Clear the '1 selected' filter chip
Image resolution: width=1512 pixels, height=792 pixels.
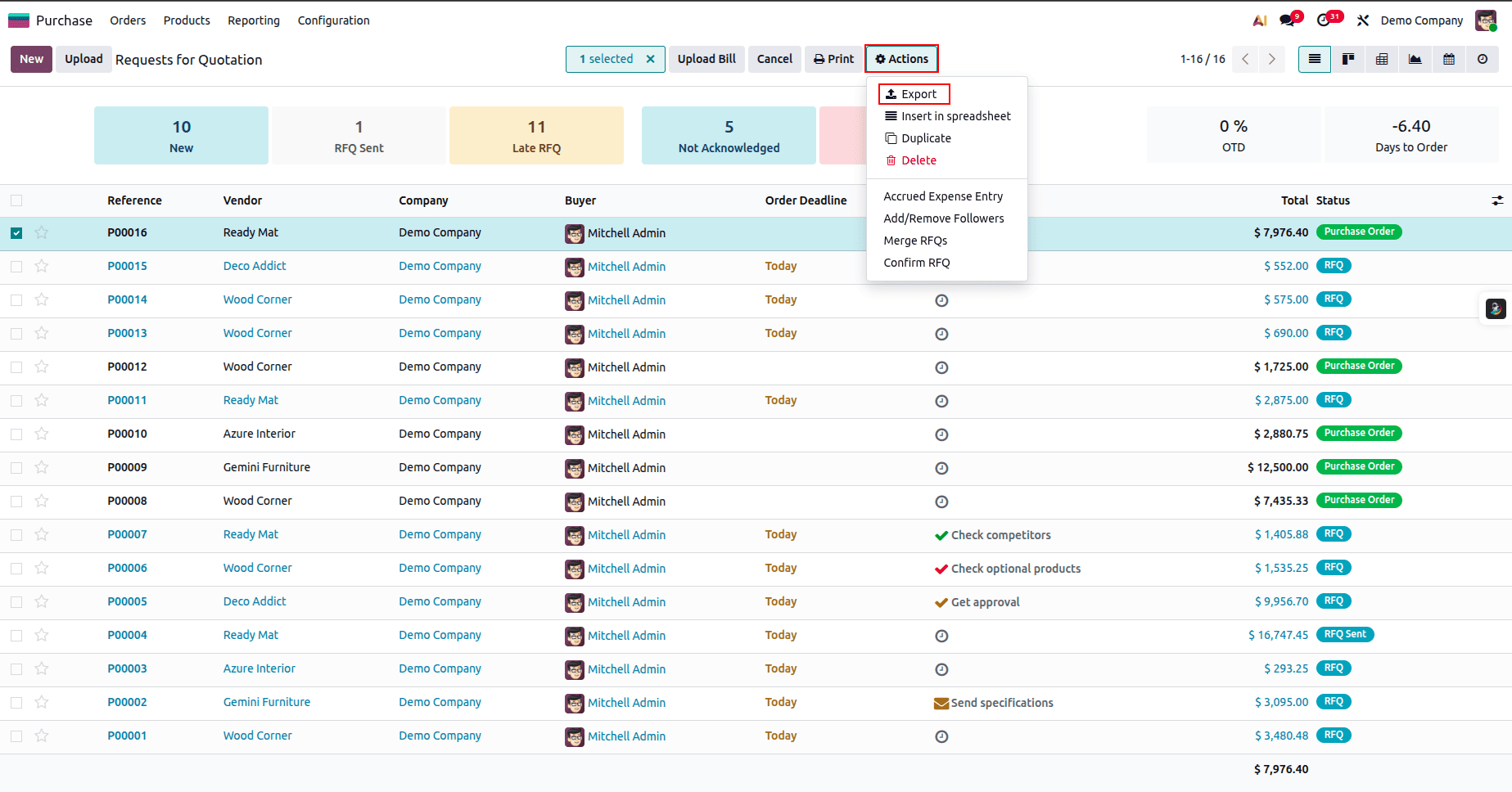tap(650, 59)
